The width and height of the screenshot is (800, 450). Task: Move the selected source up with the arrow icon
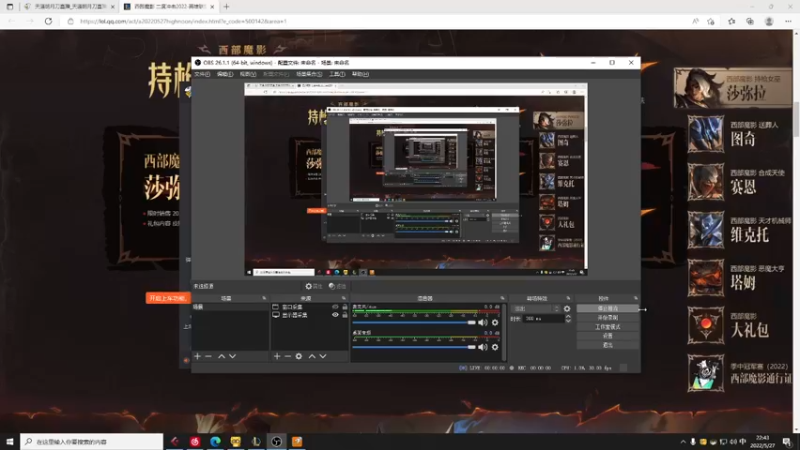point(311,356)
